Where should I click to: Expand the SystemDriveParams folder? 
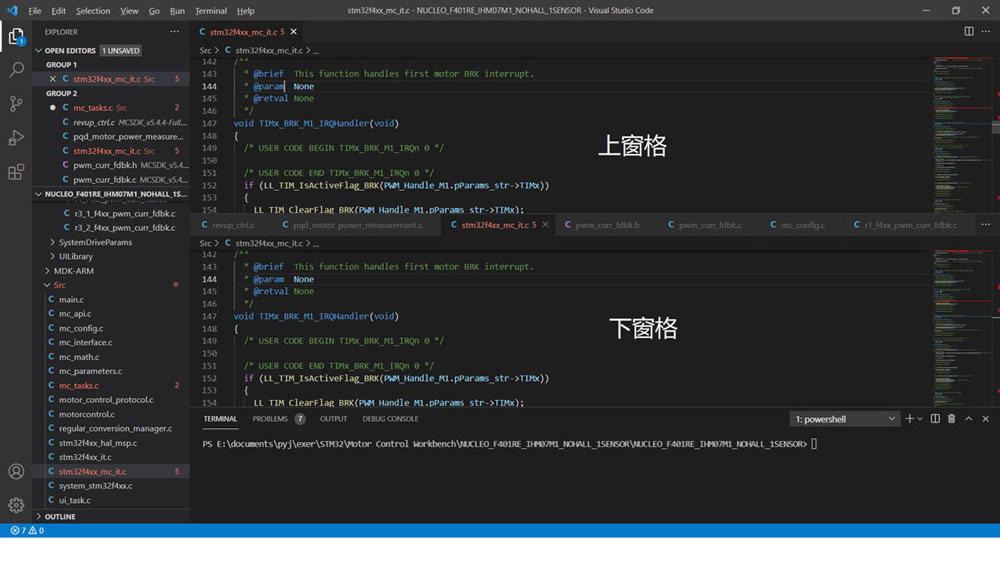(95, 242)
